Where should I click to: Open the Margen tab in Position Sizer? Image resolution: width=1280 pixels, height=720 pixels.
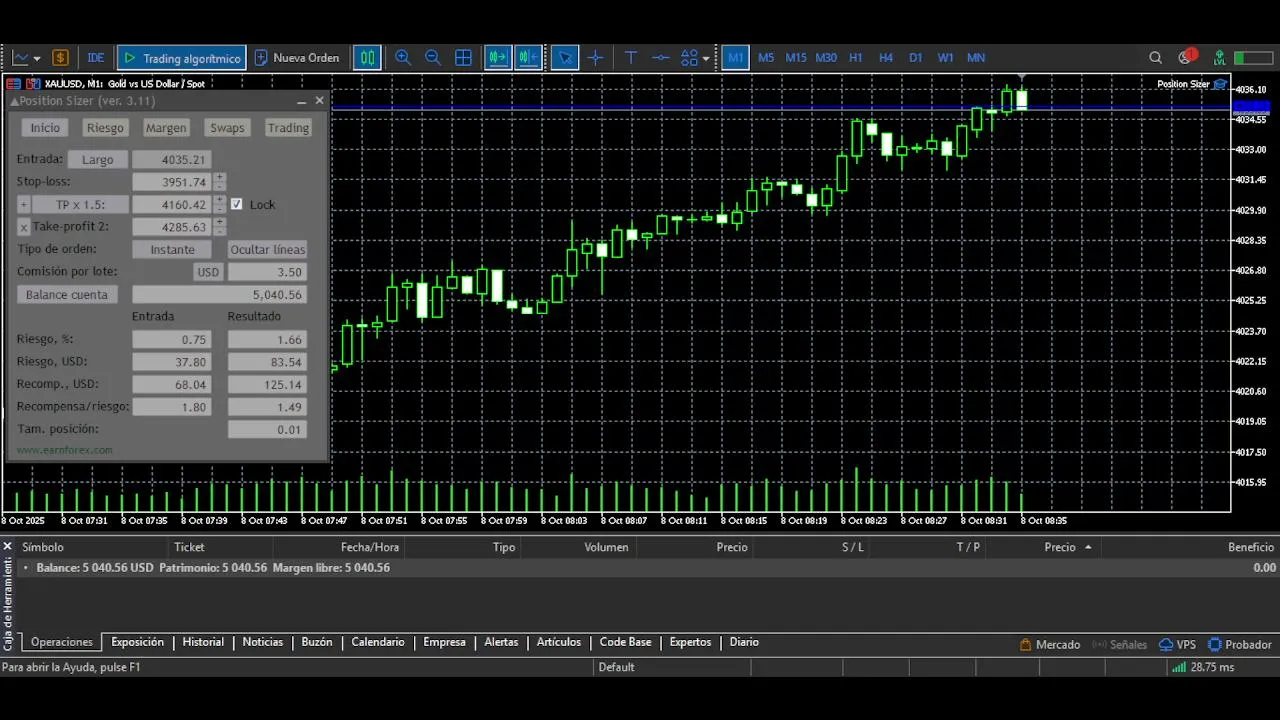pyautogui.click(x=166, y=128)
